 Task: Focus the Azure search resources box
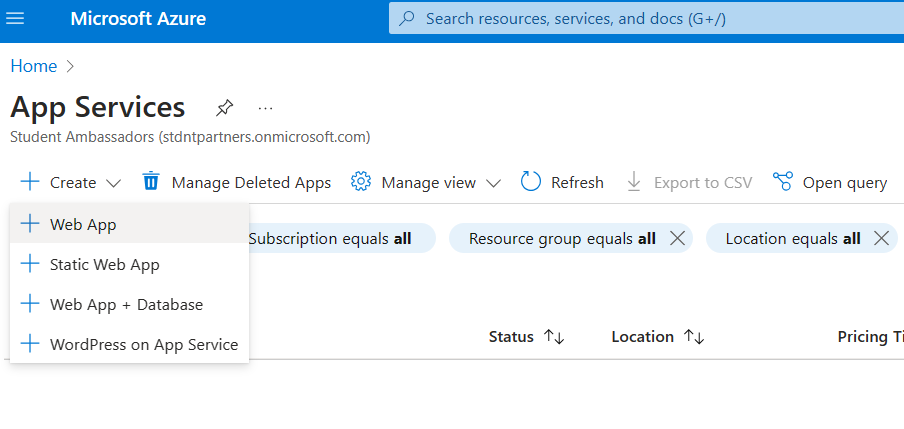coord(640,19)
